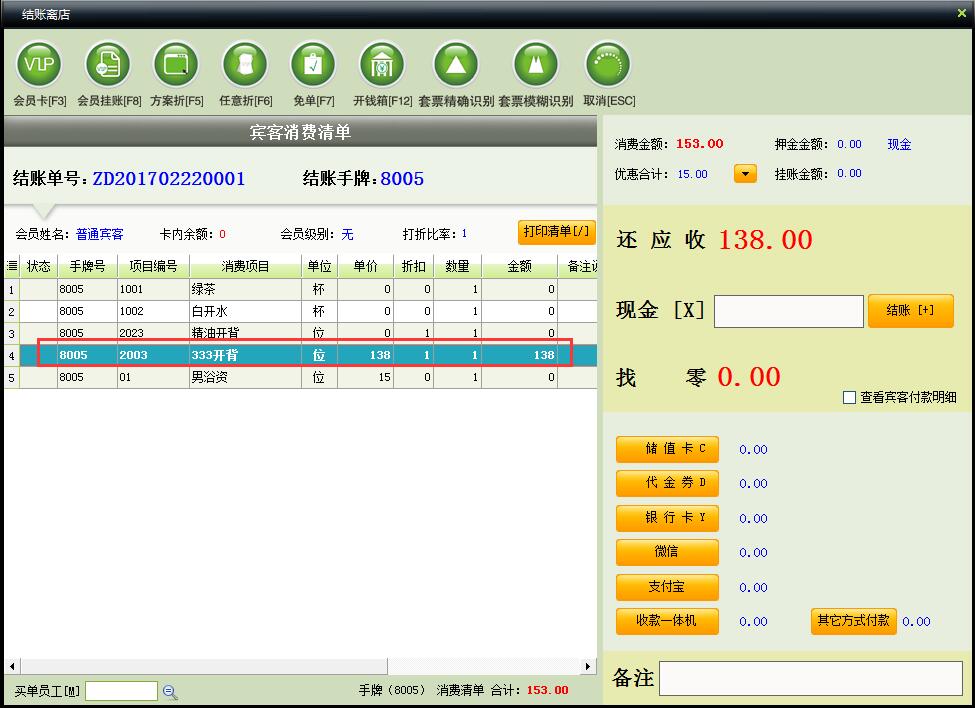Click the 单位 column header
Screen dimensions: 975x708
click(320, 266)
